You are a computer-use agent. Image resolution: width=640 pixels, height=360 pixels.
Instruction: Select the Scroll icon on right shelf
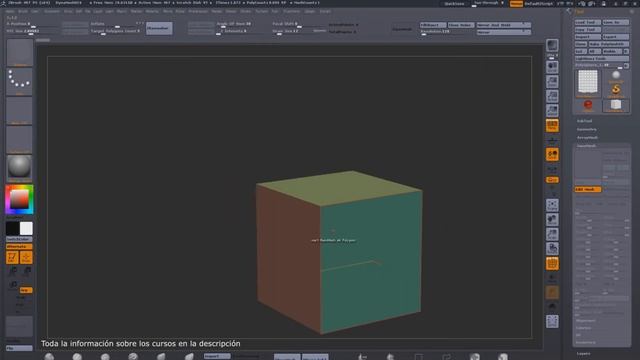552,67
